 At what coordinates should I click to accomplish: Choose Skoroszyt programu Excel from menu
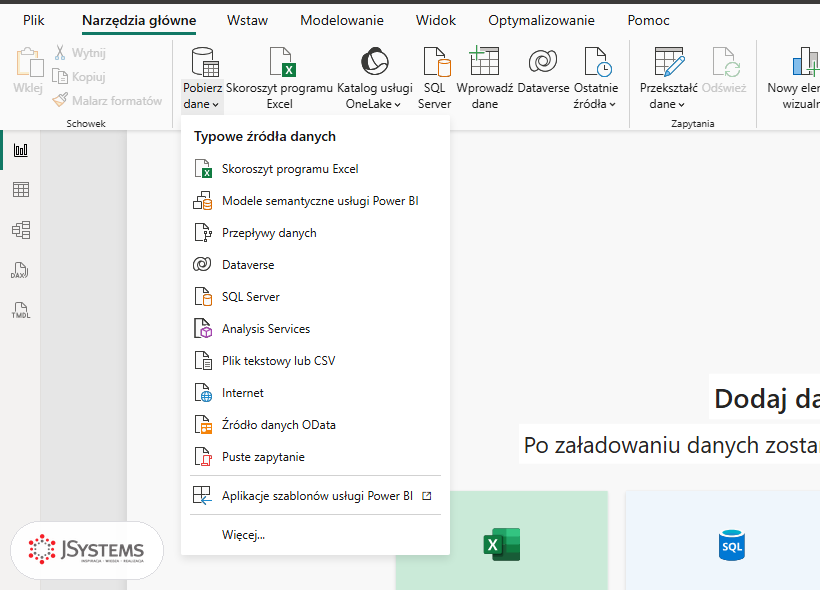(x=315, y=169)
